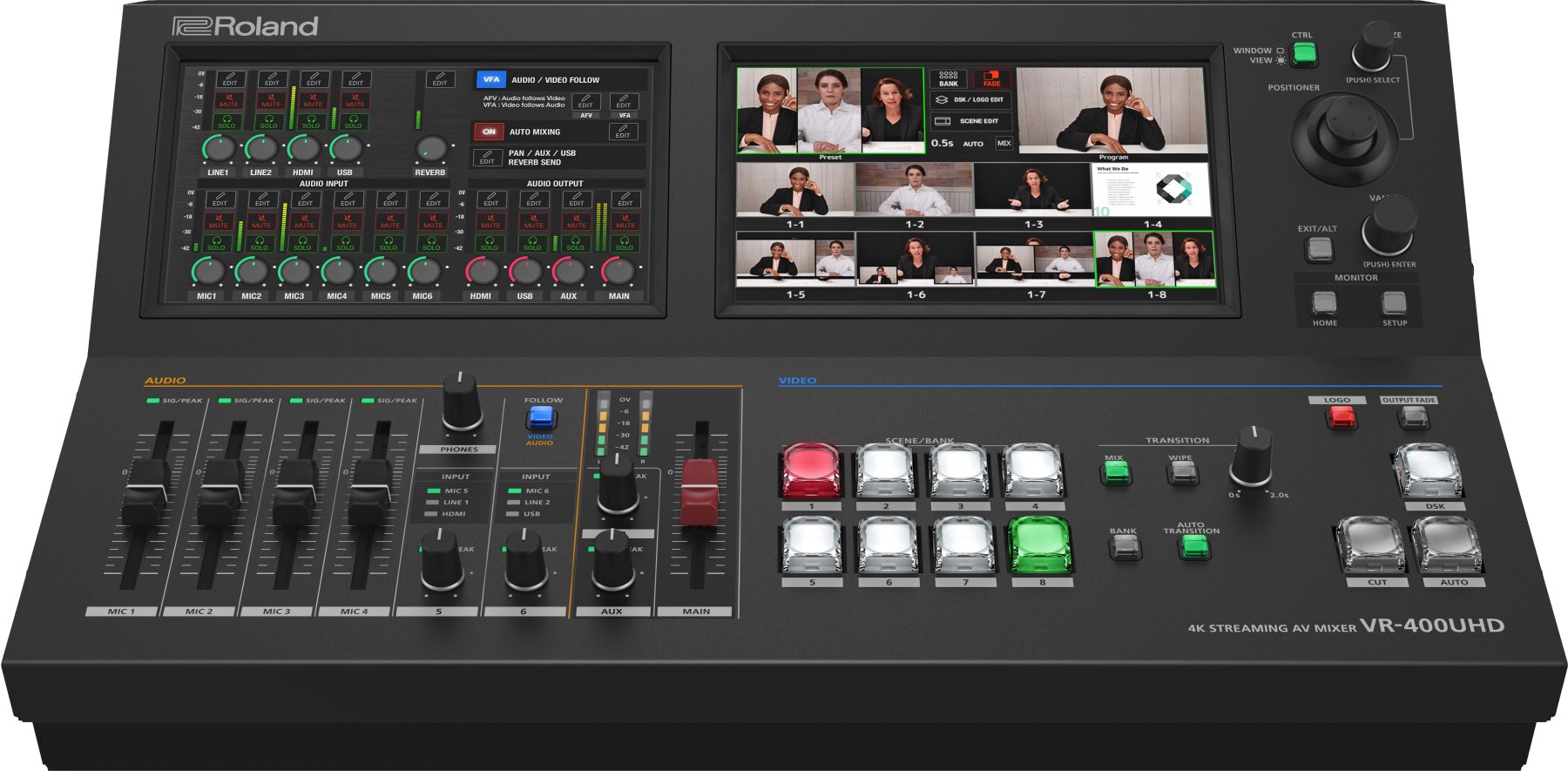Open EDIT for MIC3 channel

(305, 200)
